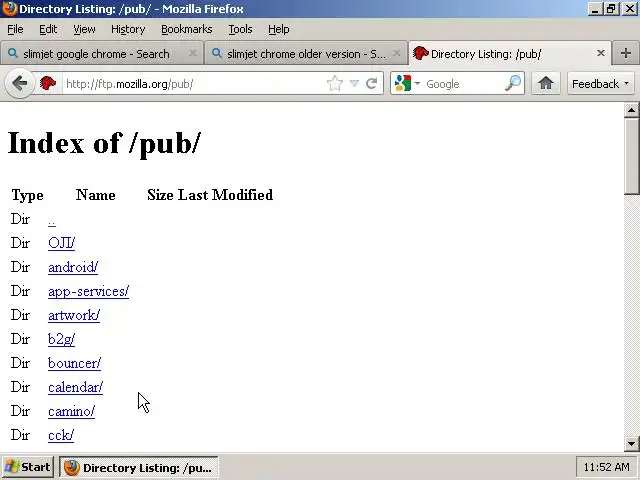Open the Bookmarks menu
The width and height of the screenshot is (640, 480).
(187, 29)
